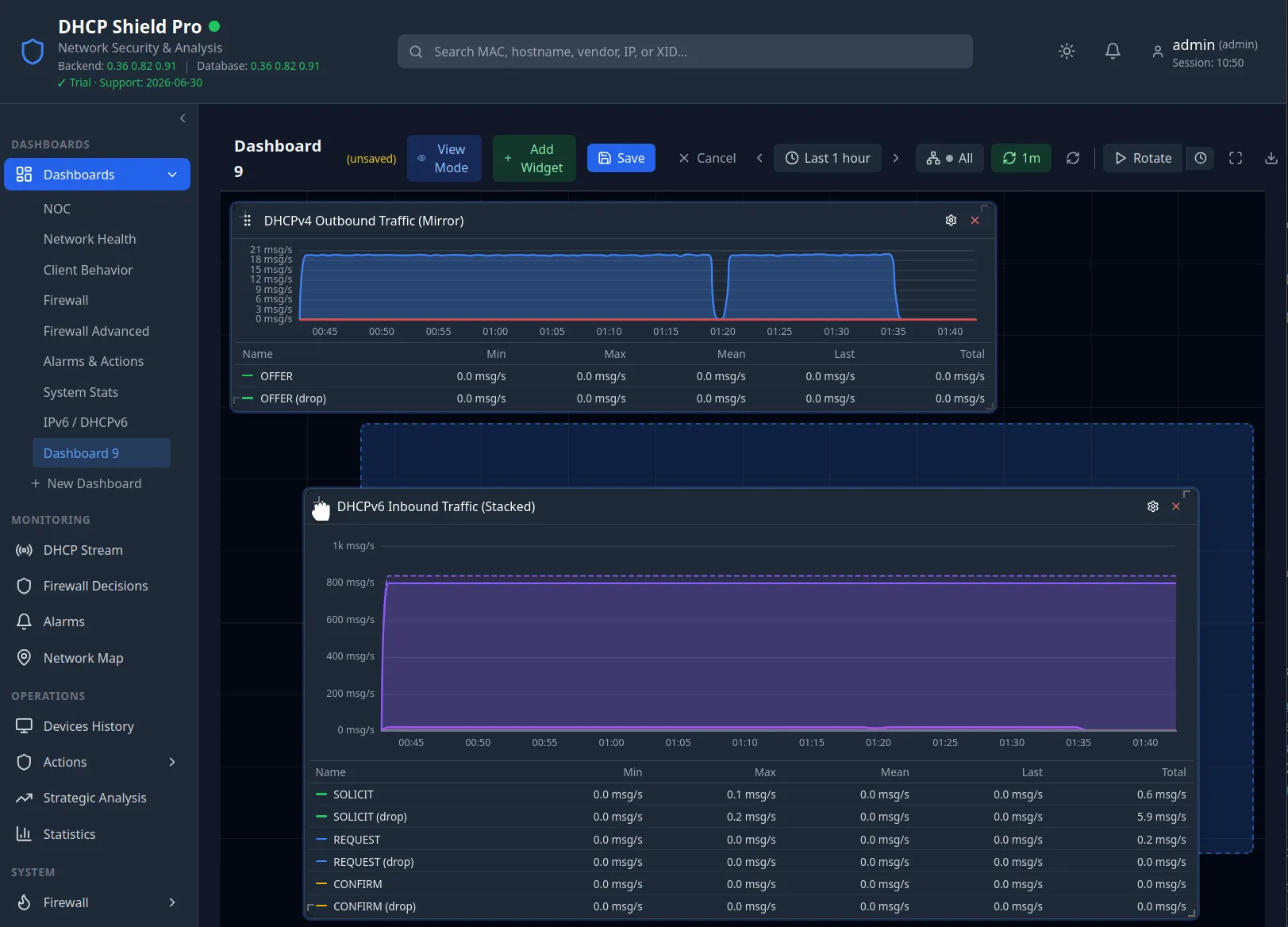Toggle OFFER series in DHCPv4 legend
The image size is (1288, 927).
click(x=276, y=376)
